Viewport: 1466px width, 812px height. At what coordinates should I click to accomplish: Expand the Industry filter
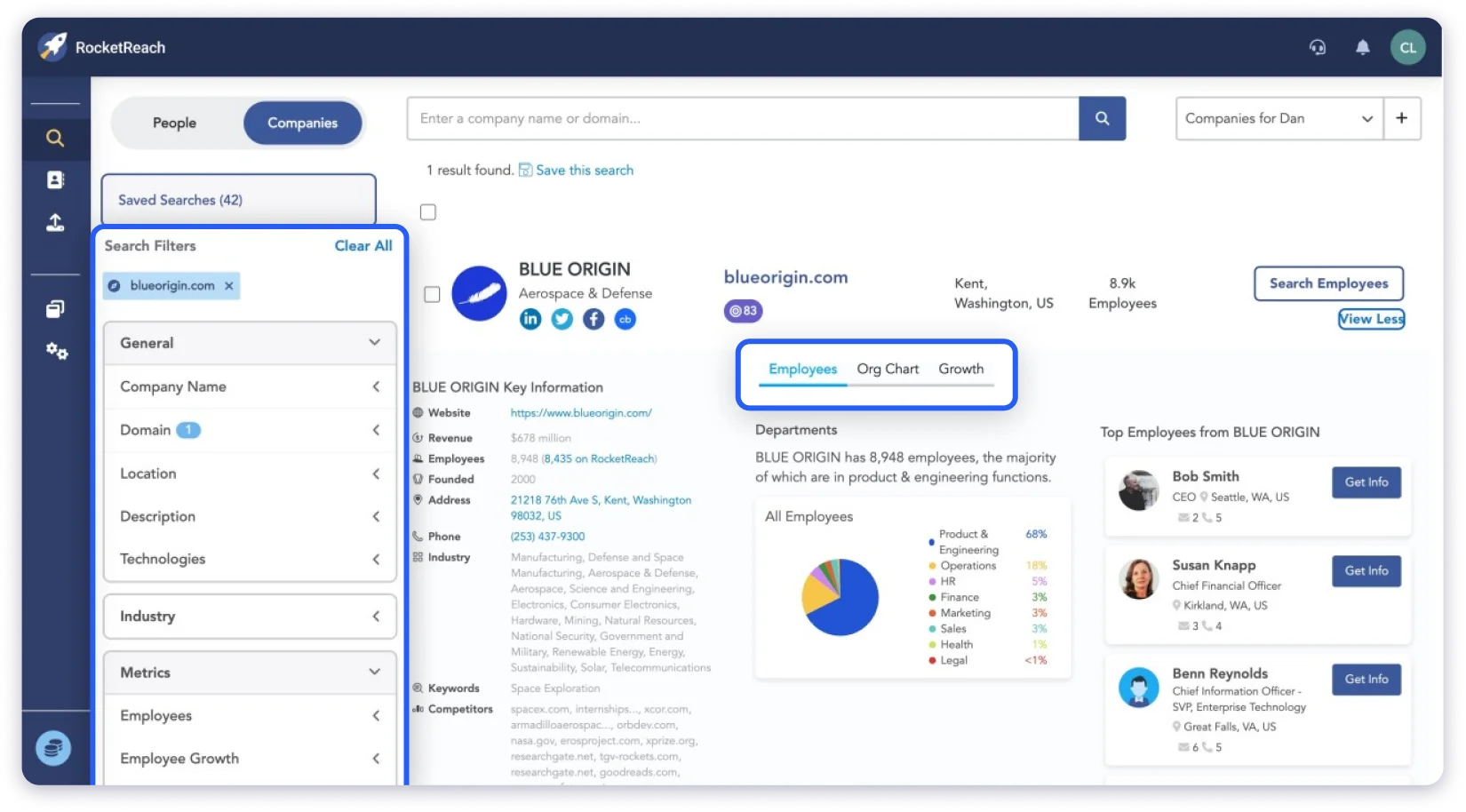[250, 617]
